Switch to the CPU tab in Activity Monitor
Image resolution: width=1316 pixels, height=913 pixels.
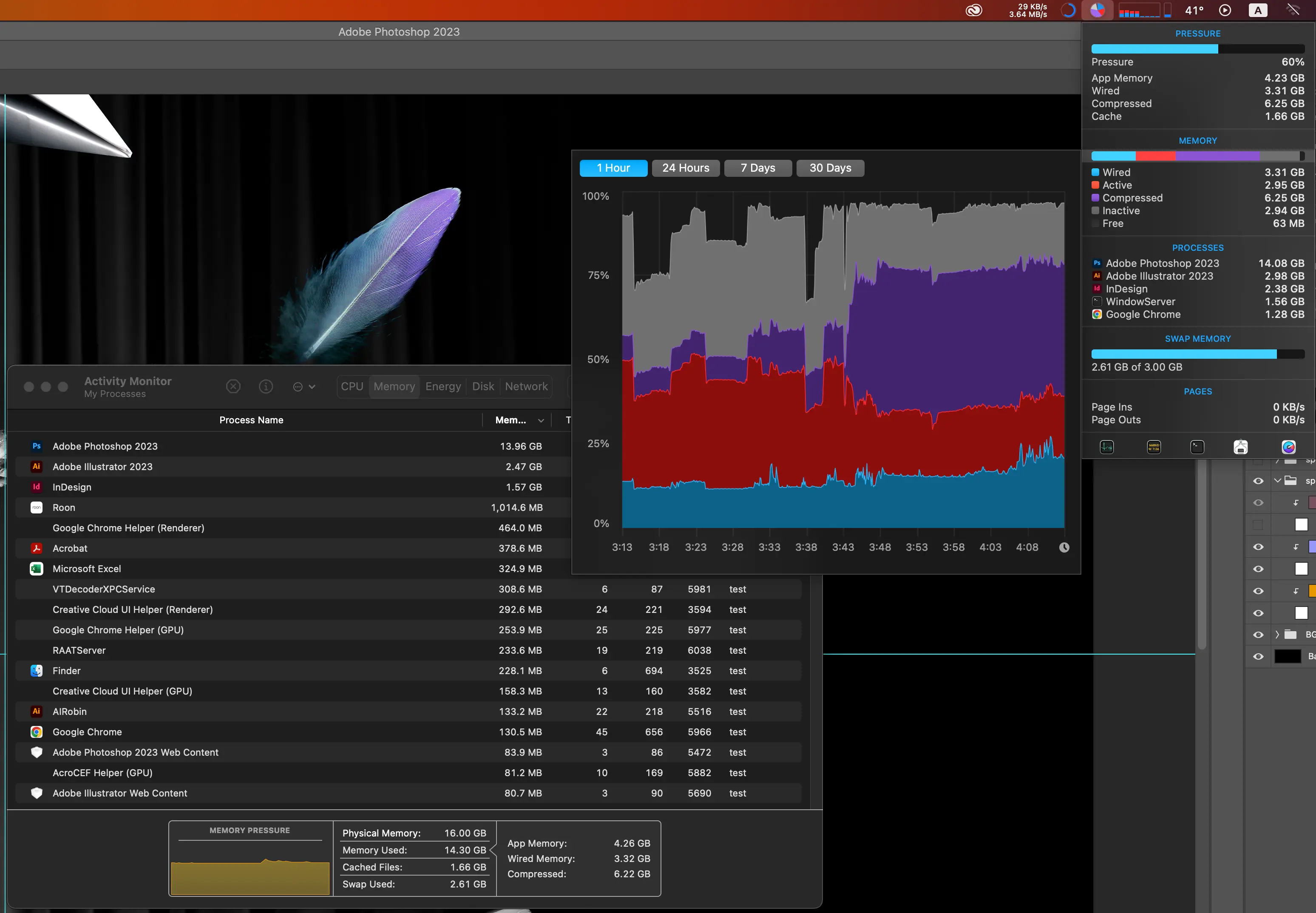coord(352,387)
